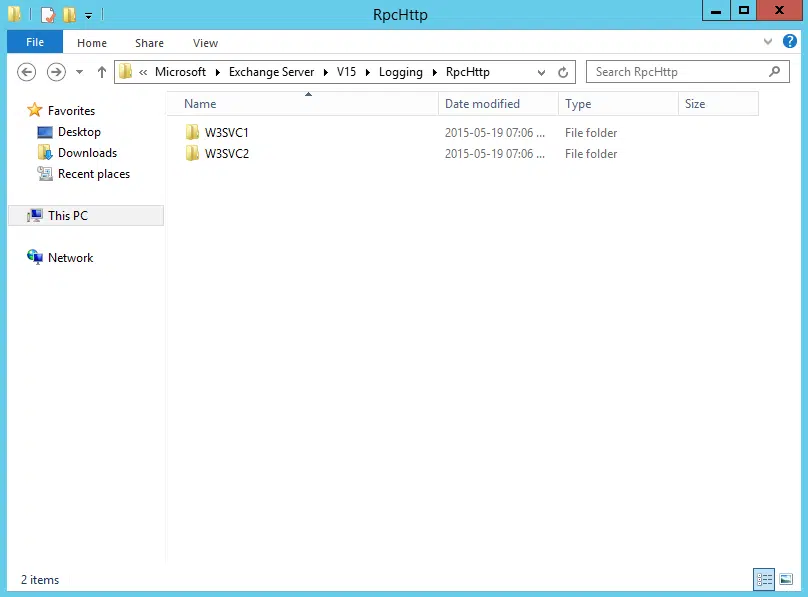Click the 2 items status text
The width and height of the screenshot is (808, 597).
[x=40, y=580]
